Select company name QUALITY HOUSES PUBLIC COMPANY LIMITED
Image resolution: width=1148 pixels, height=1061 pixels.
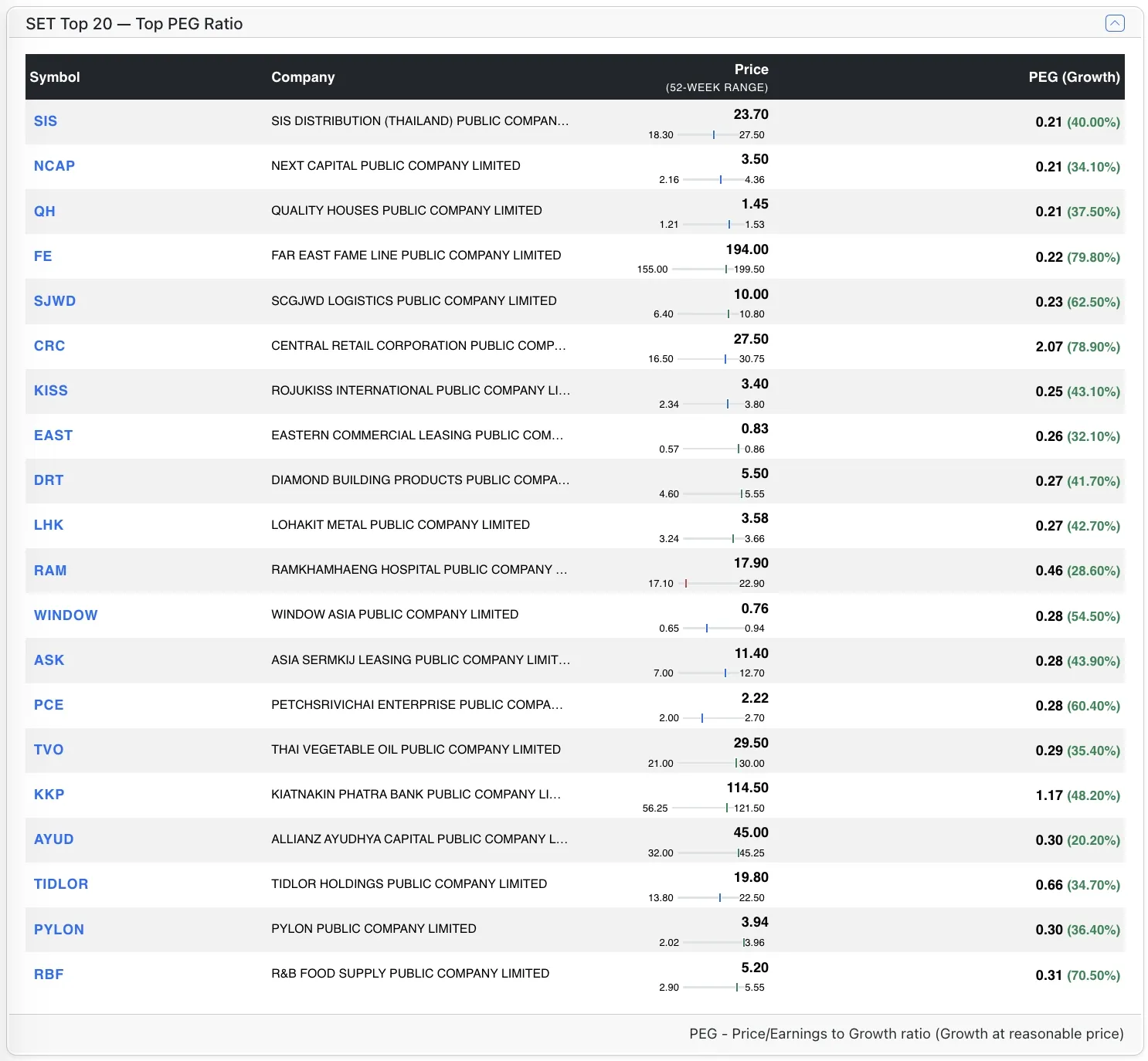point(406,210)
